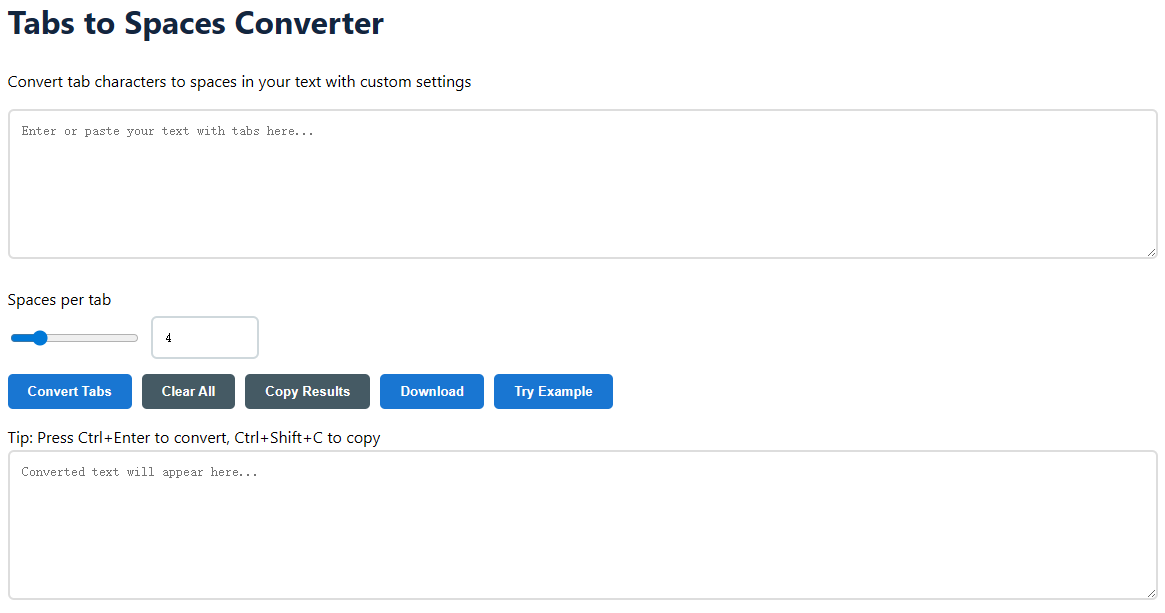Click the right end of the spaces slider track
Image resolution: width=1165 pixels, height=613 pixels.
click(x=135, y=338)
